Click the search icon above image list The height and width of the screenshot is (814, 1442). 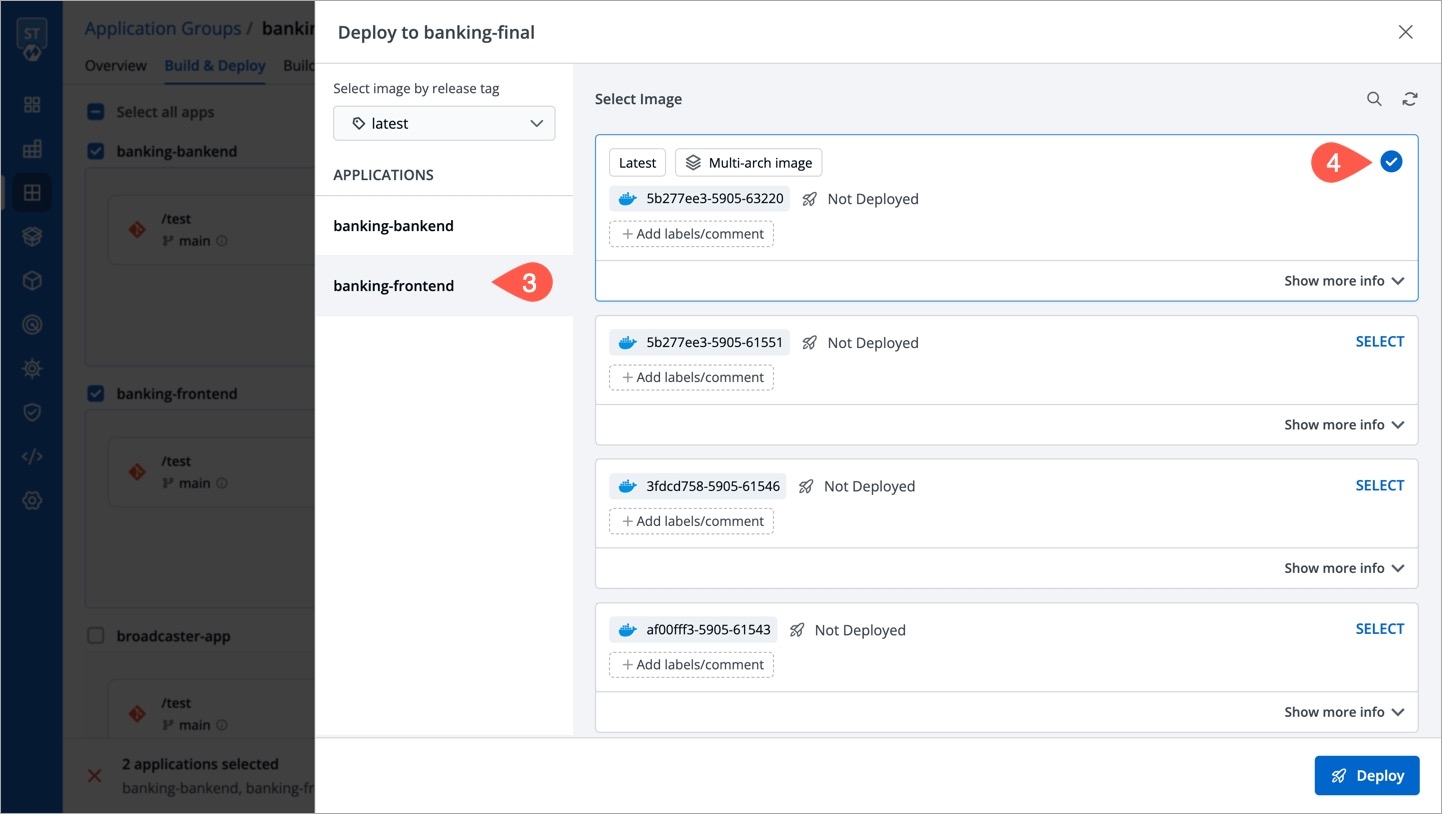(x=1374, y=99)
